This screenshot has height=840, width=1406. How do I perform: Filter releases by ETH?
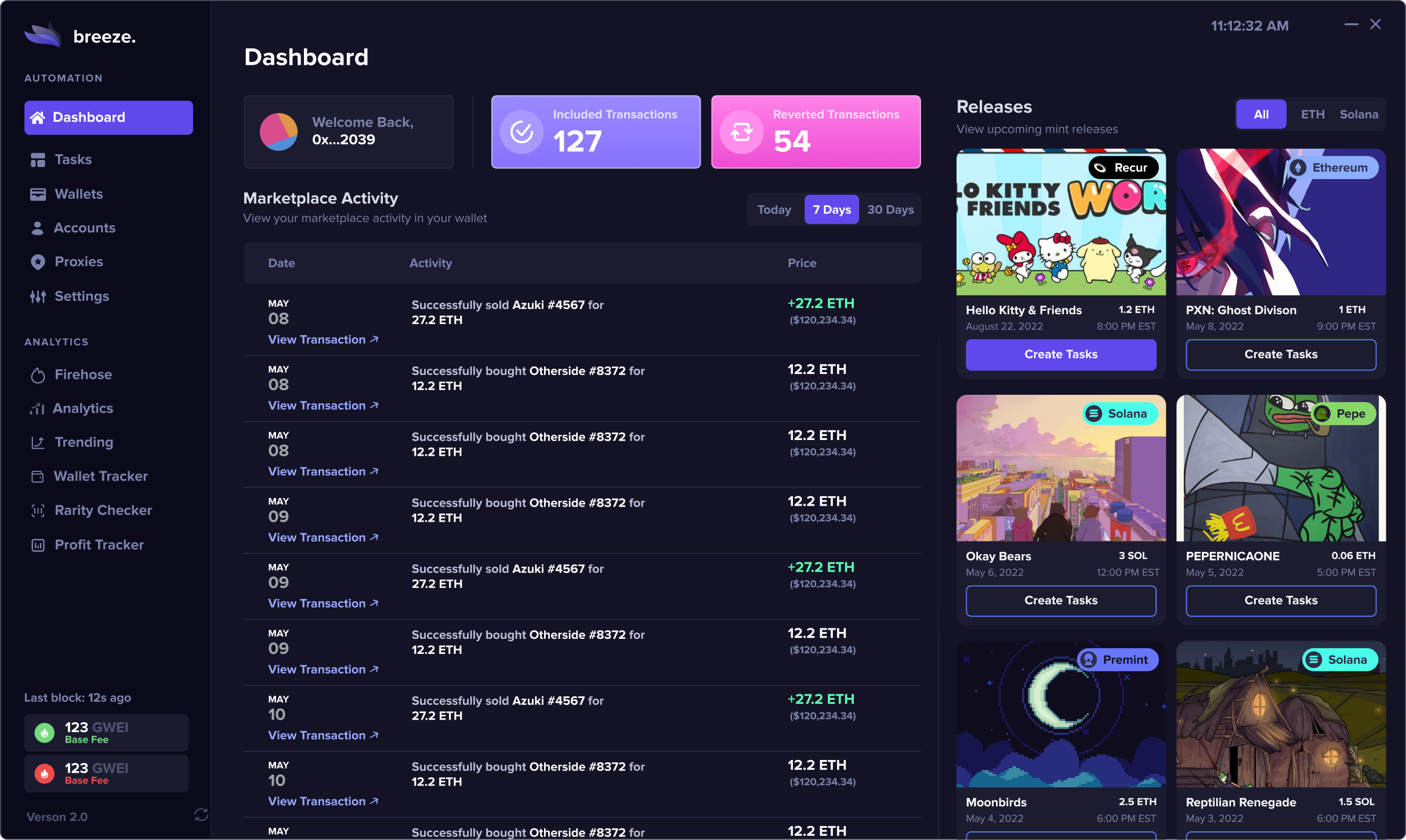click(x=1312, y=114)
